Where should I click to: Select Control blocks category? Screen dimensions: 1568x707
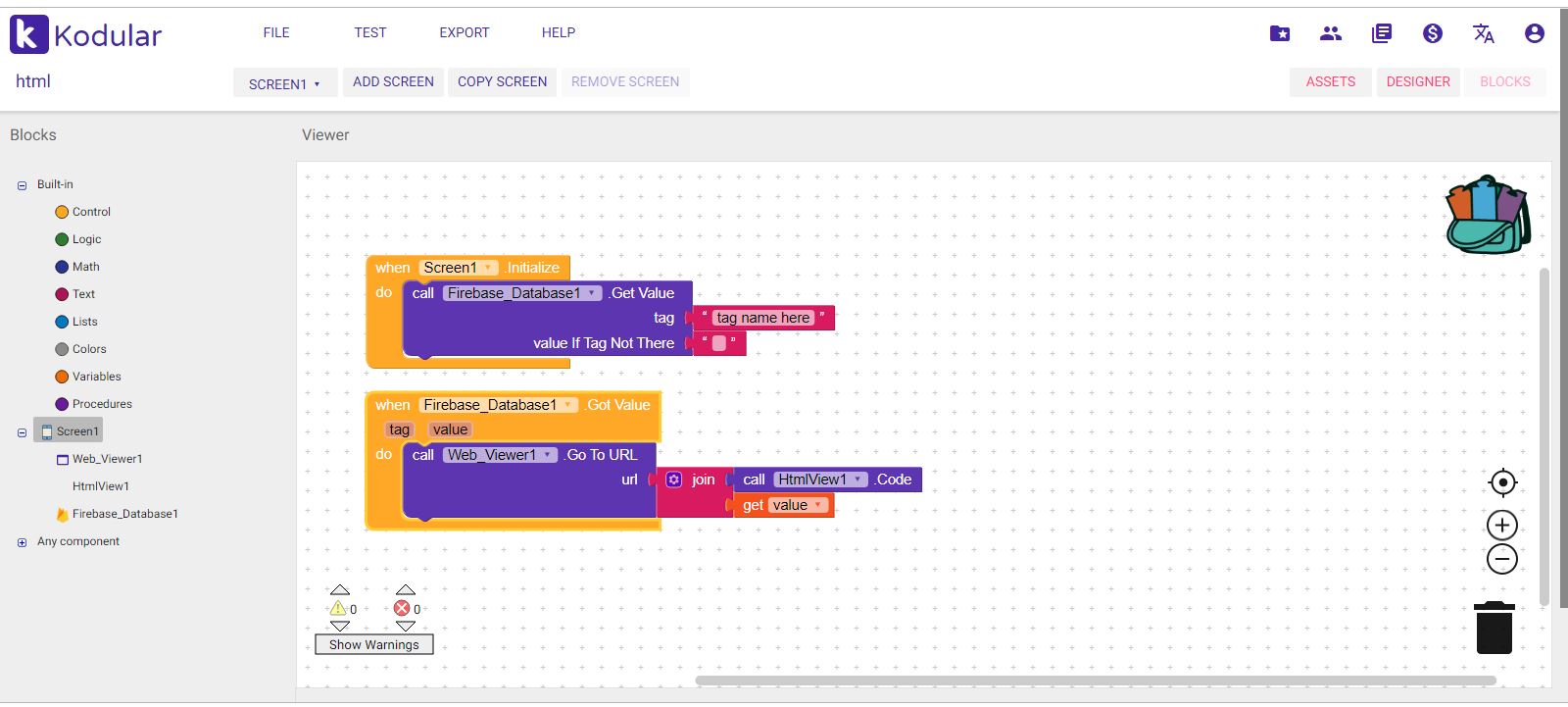coord(90,212)
